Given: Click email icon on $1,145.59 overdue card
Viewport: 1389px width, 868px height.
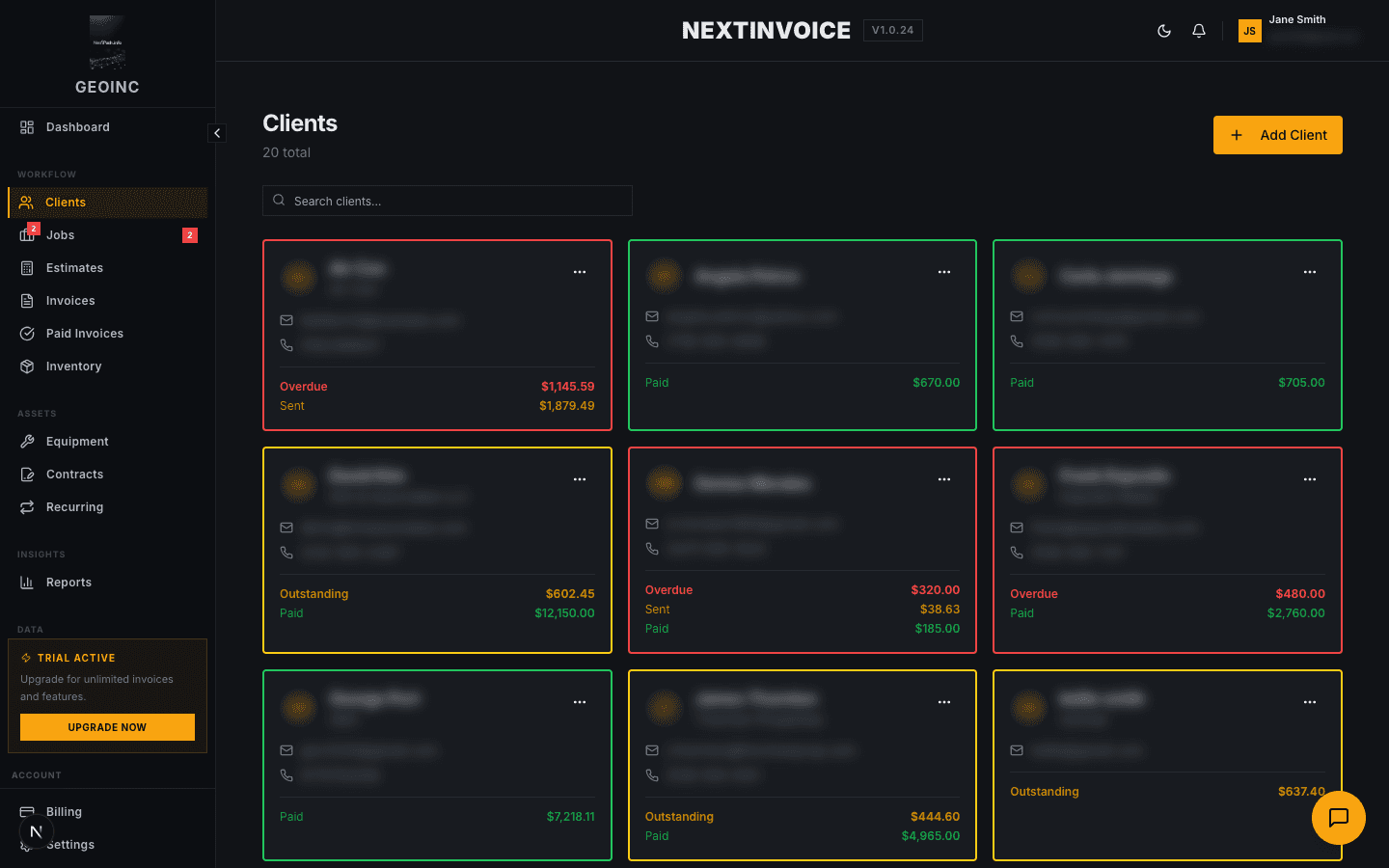Looking at the screenshot, I should [x=286, y=320].
